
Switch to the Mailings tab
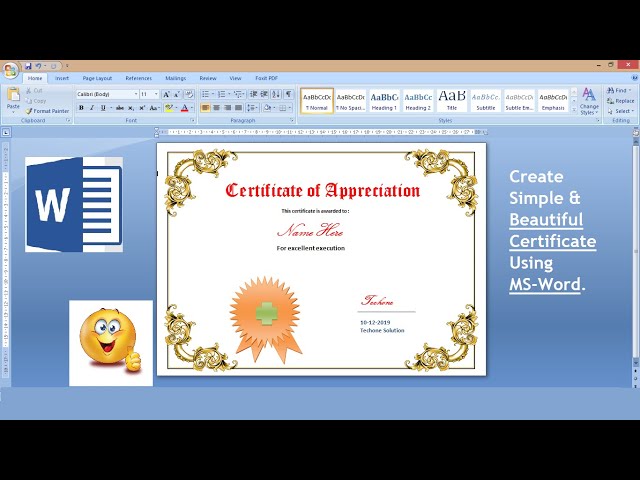click(176, 78)
